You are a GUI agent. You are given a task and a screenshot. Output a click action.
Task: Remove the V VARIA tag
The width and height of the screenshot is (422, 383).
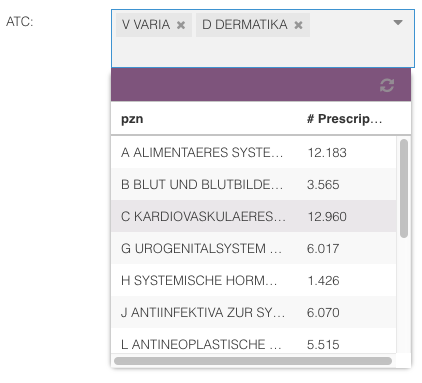tap(181, 25)
